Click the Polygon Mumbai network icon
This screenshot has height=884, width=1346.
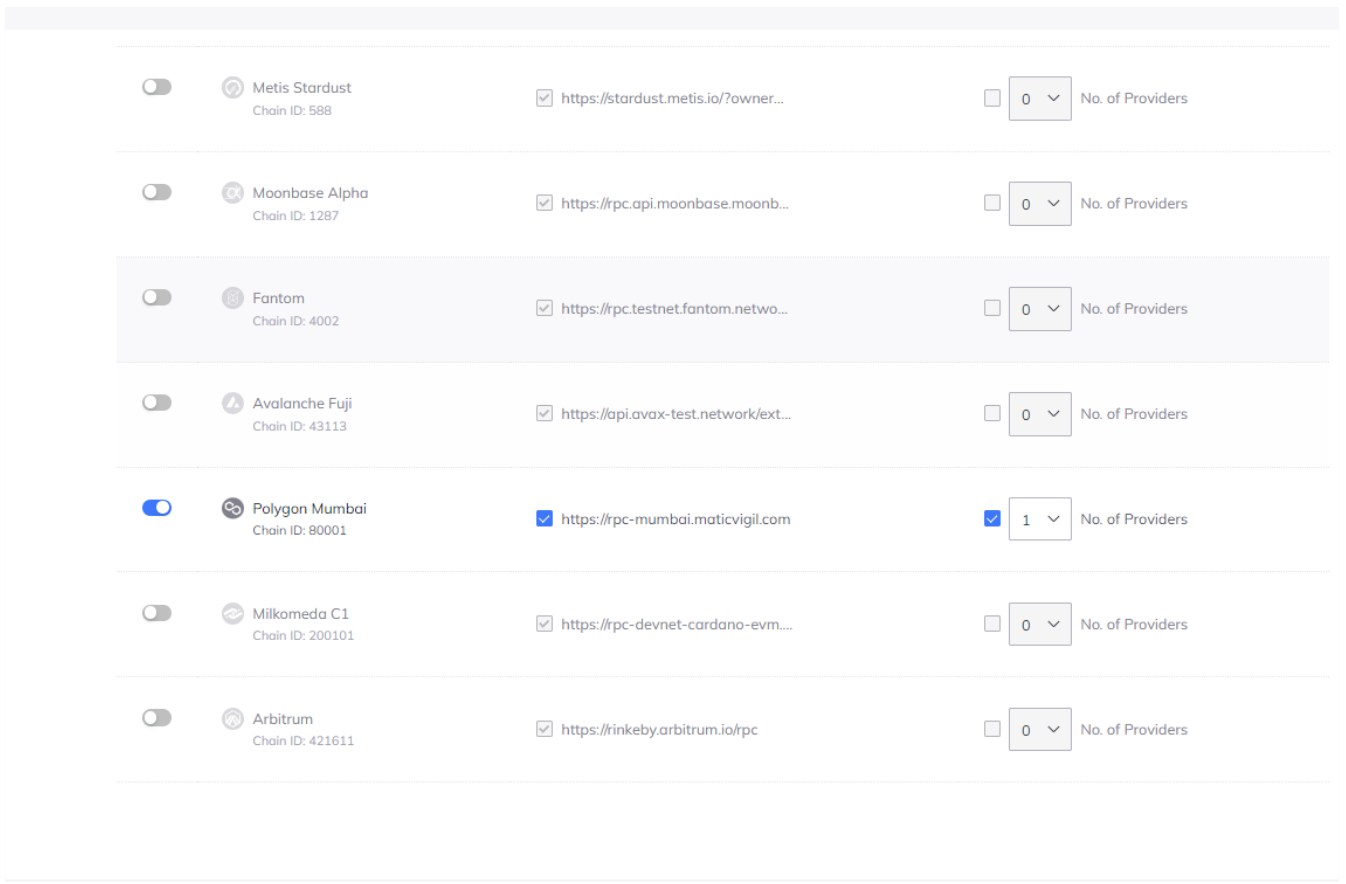coord(232,508)
